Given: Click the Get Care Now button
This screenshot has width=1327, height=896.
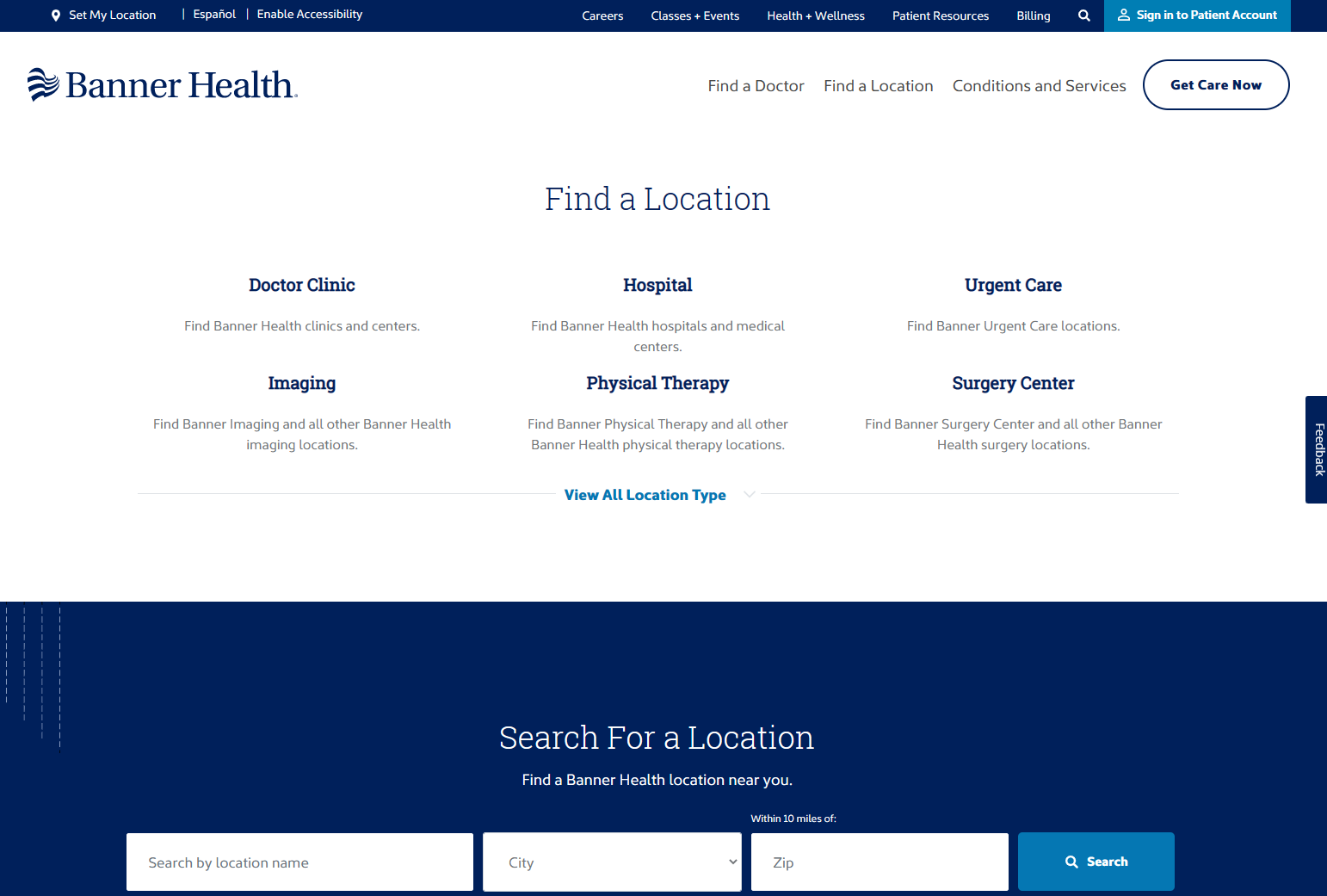Looking at the screenshot, I should pyautogui.click(x=1216, y=84).
